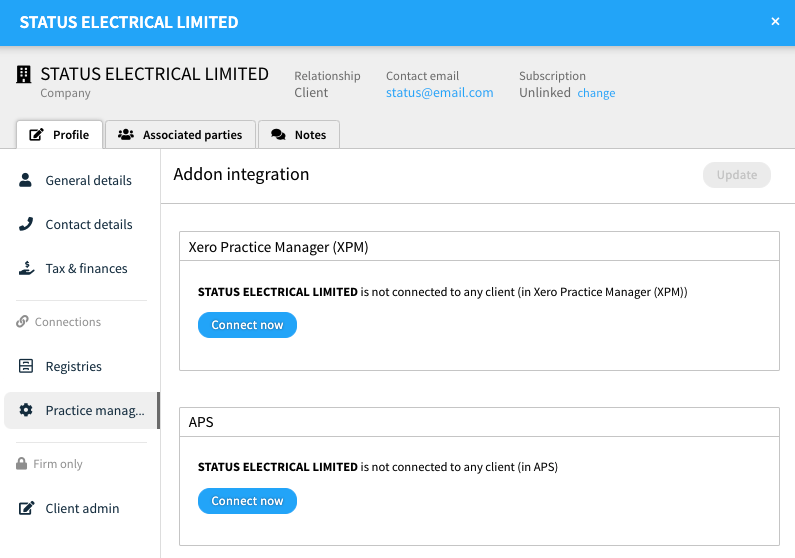
Task: Click the APS not connected message
Action: click(378, 467)
